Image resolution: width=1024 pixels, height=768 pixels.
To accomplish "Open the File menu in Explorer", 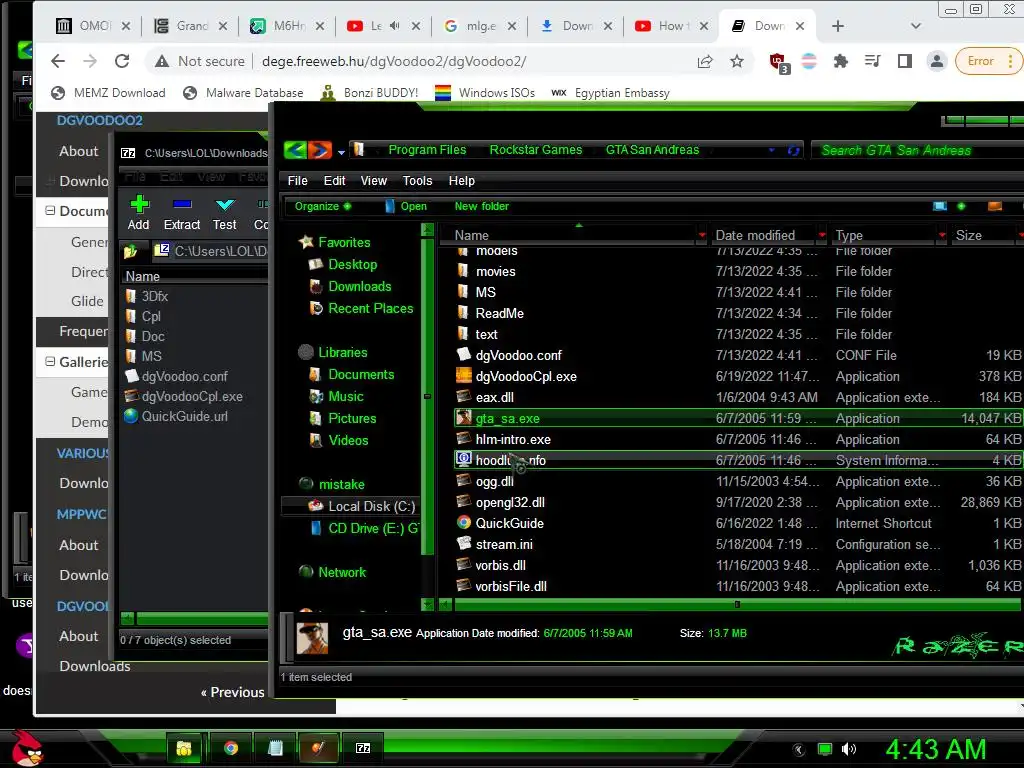I will point(297,181).
